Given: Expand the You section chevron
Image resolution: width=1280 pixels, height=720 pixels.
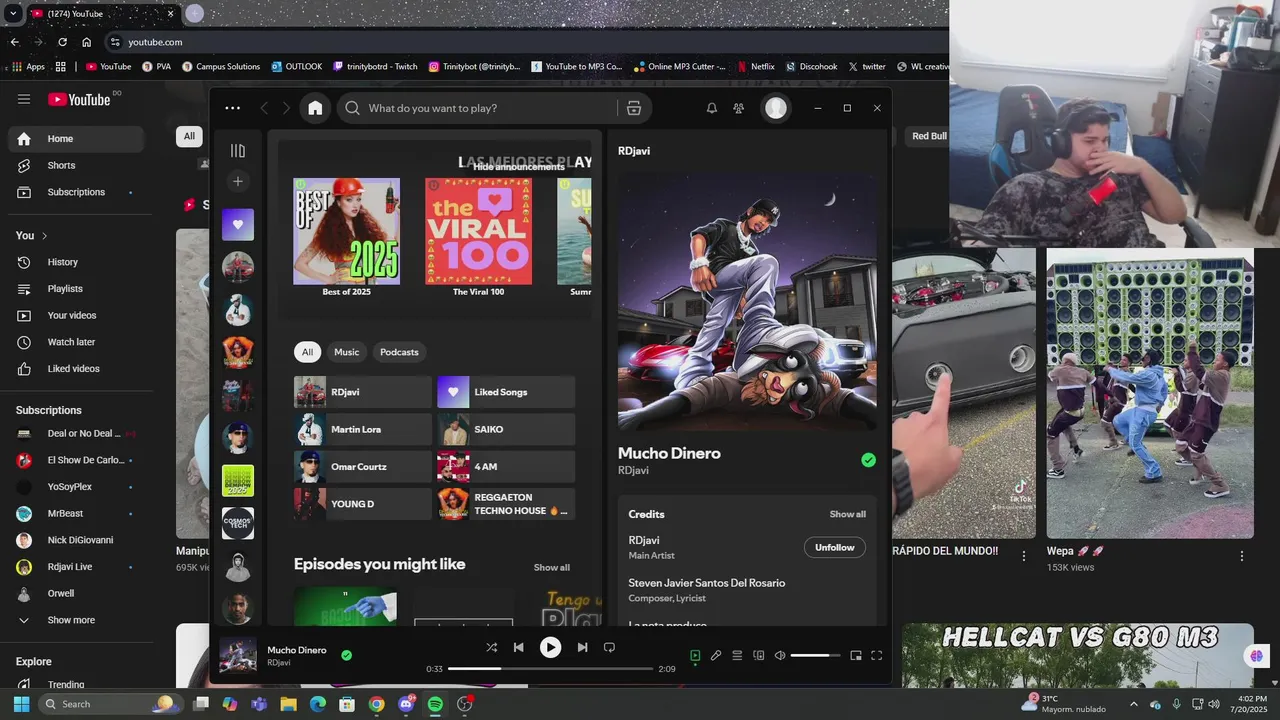Looking at the screenshot, I should click(x=44, y=236).
